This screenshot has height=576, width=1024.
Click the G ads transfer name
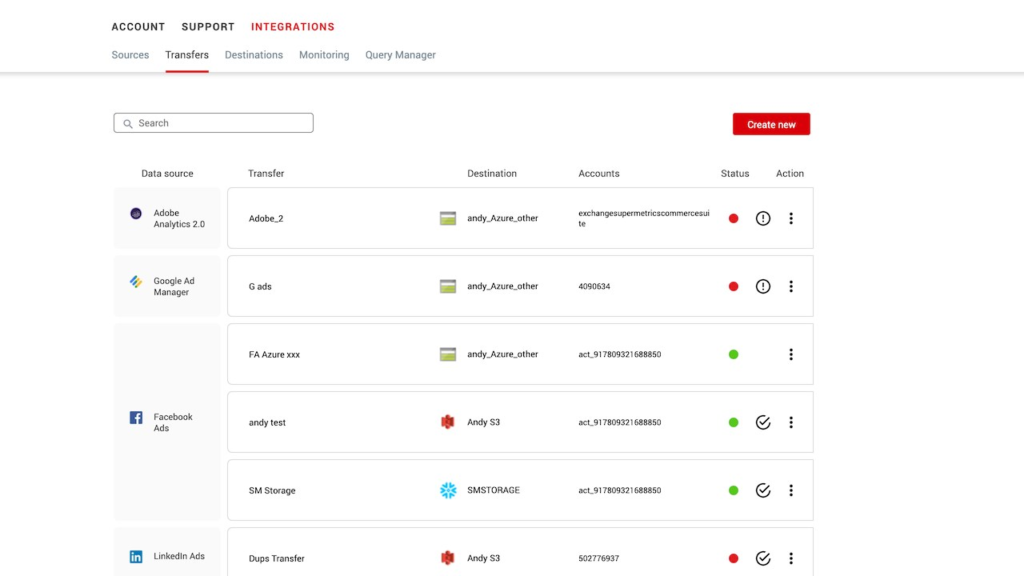coord(260,287)
